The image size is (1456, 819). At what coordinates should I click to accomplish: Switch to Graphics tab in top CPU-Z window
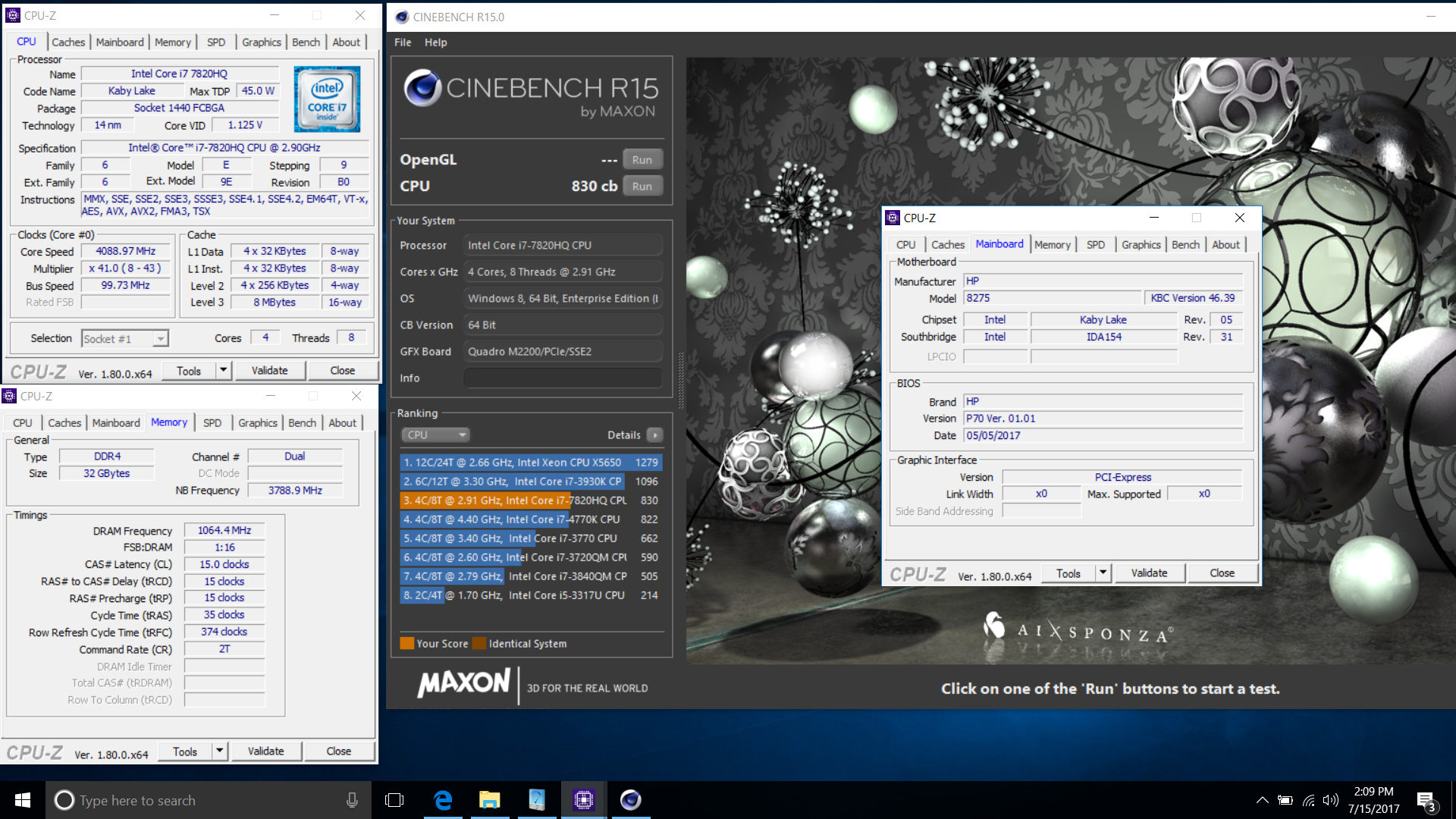tap(262, 42)
